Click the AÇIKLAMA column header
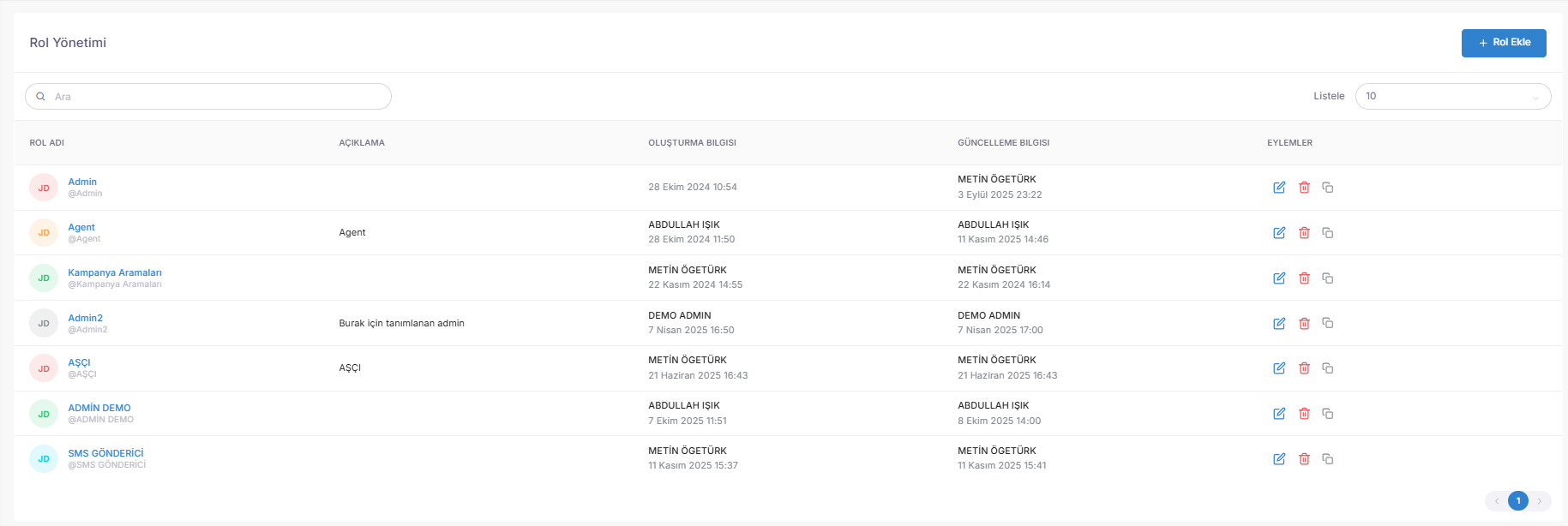This screenshot has height=526, width=1568. [362, 143]
